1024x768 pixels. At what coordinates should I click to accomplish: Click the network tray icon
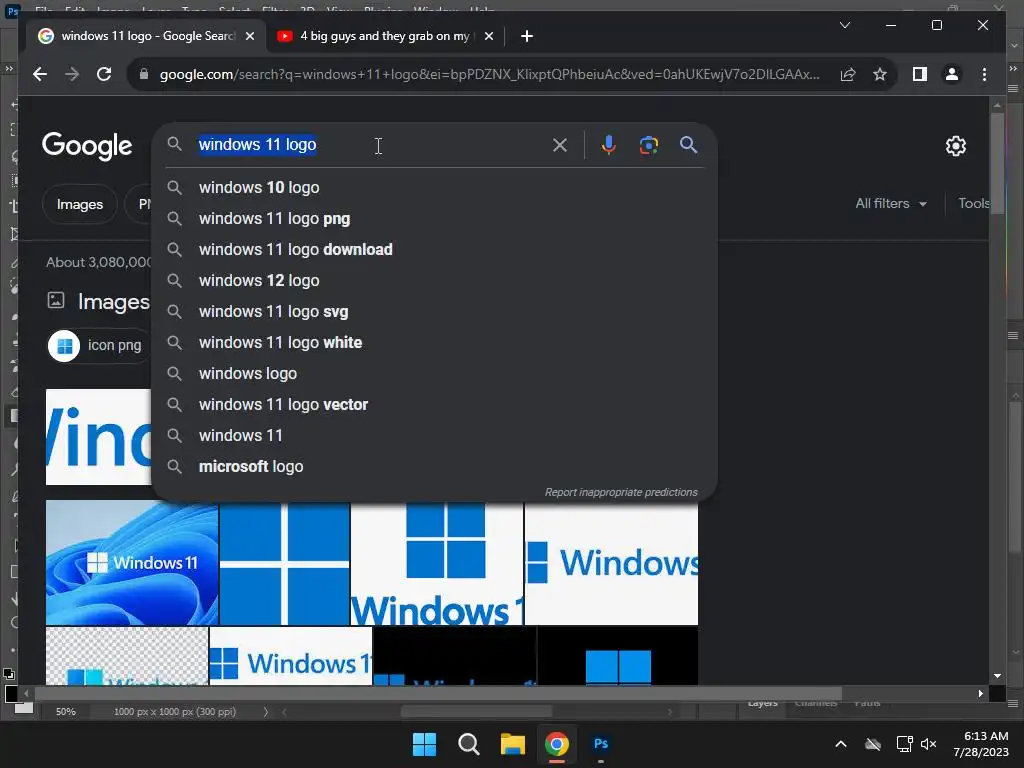click(x=904, y=744)
